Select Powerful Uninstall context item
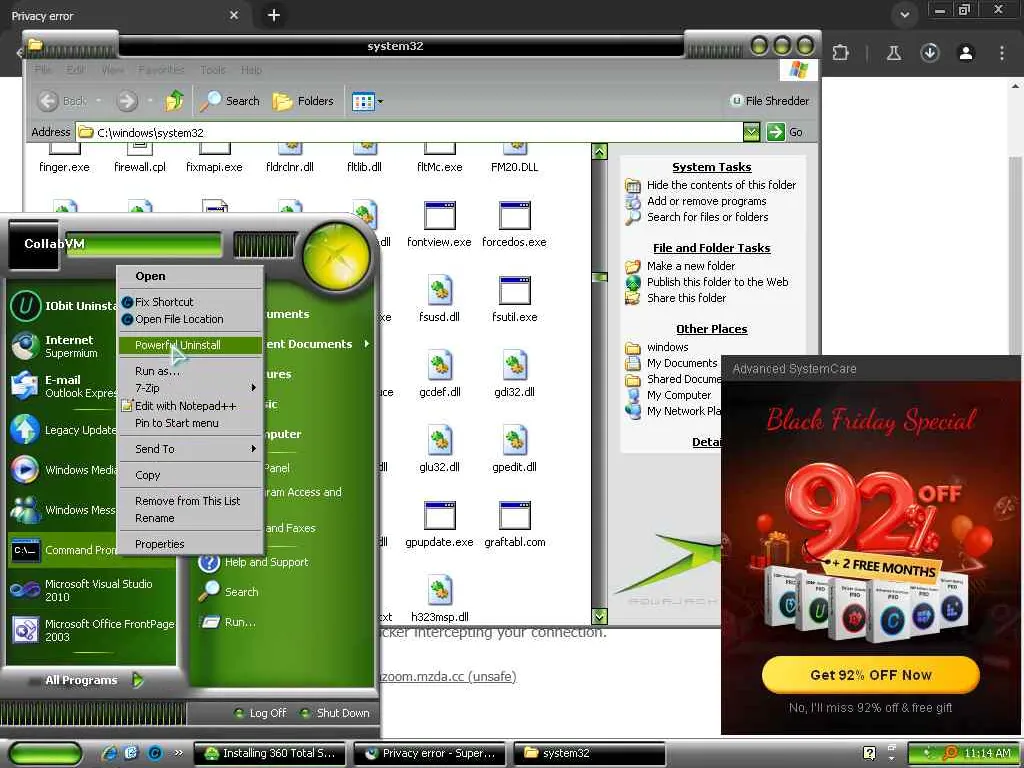Viewport: 1024px width, 768px height. tap(189, 345)
